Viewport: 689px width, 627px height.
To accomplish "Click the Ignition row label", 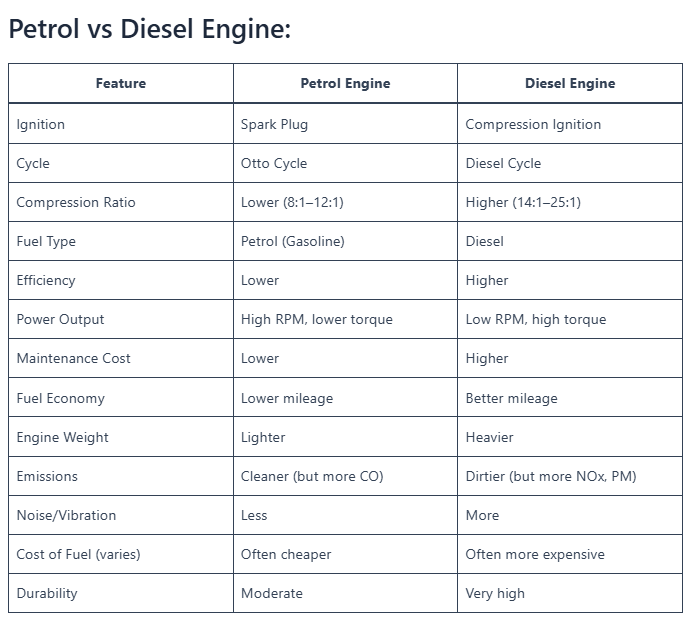I will point(121,124).
